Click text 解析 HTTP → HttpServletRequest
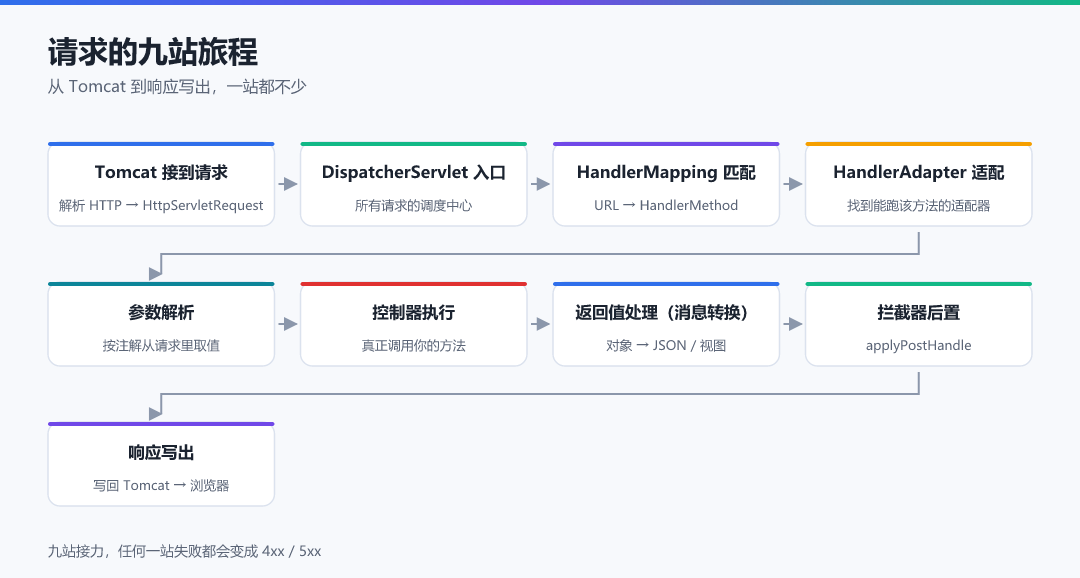Image resolution: width=1080 pixels, height=578 pixels. 161,205
